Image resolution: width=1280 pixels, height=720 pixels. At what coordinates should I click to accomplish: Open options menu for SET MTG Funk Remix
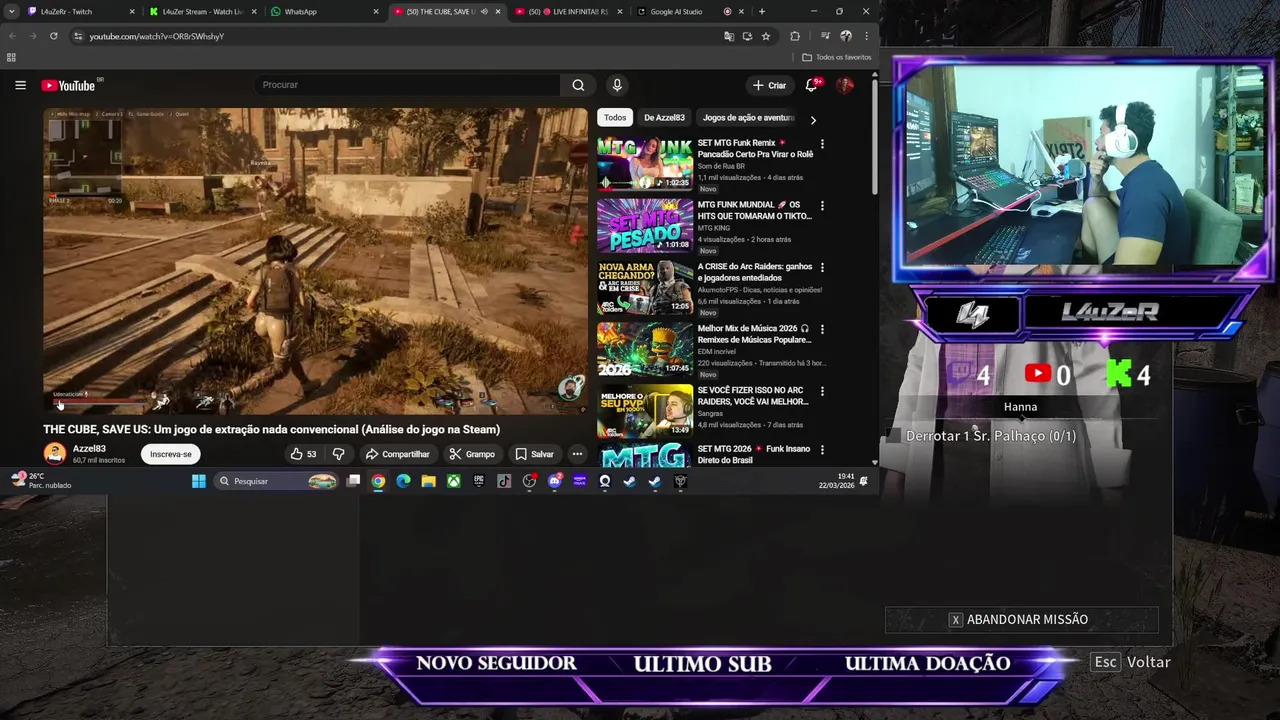822,144
